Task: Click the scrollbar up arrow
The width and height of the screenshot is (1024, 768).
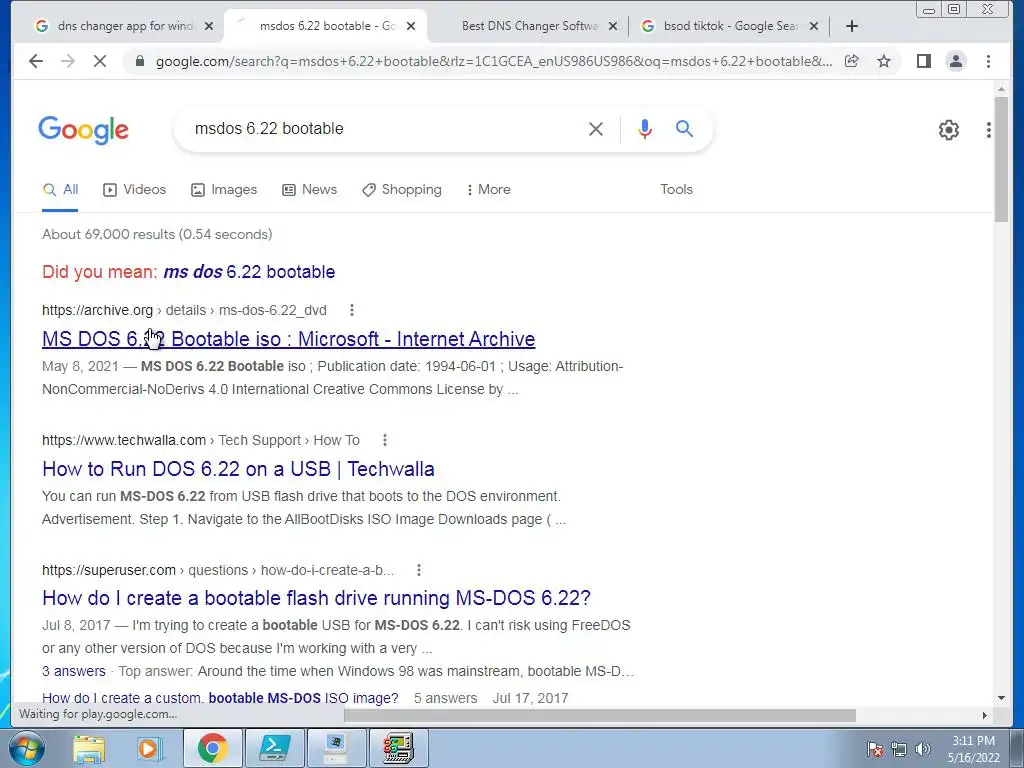Action: pos(1001,88)
